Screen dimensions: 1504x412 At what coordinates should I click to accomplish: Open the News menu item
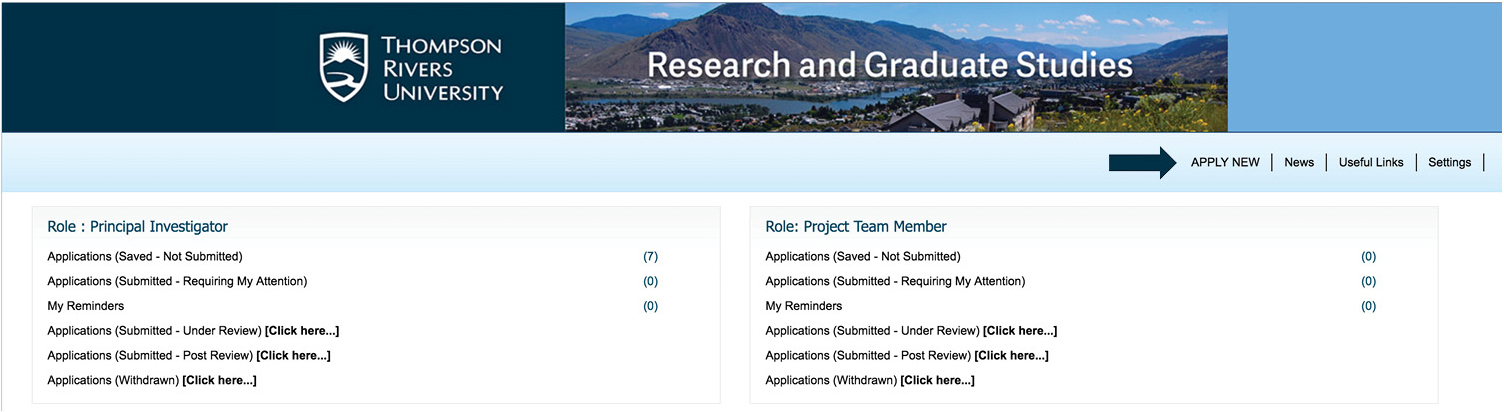point(1299,162)
